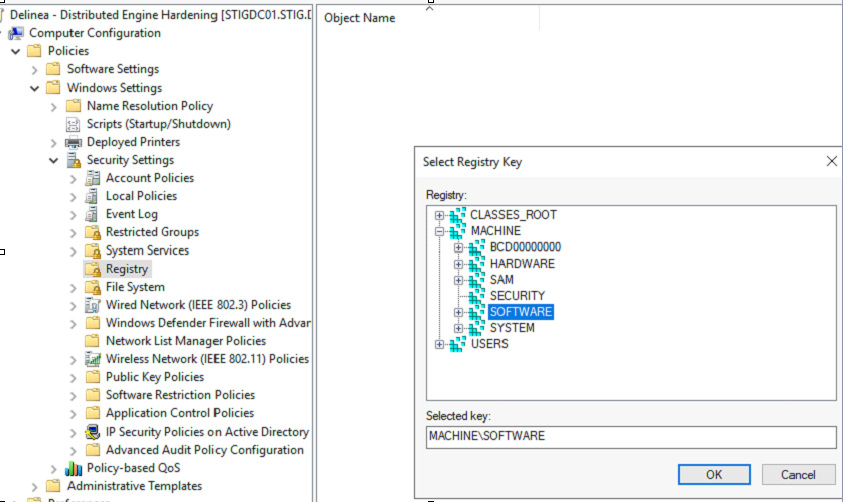Click the Policy-based QoS chart icon
Image resolution: width=843 pixels, height=502 pixels.
[x=73, y=468]
